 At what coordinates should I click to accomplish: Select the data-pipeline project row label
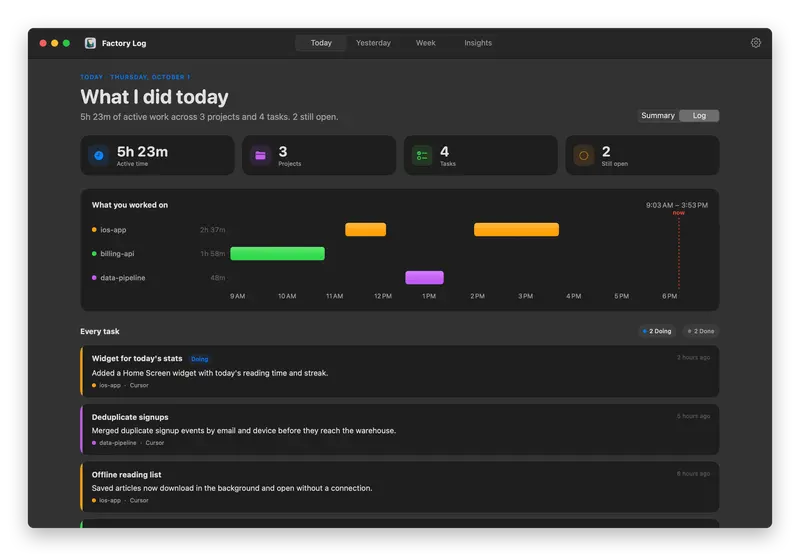click(122, 277)
